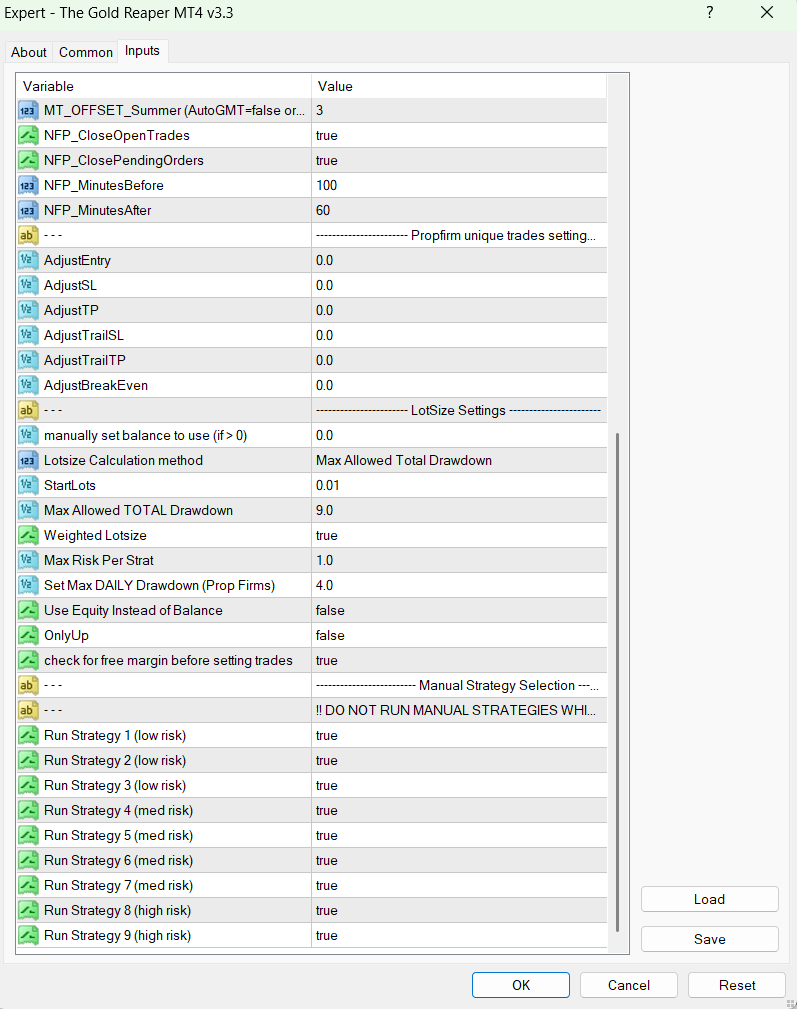Click the icon beside NFP_MinutesBefore

tap(28, 185)
